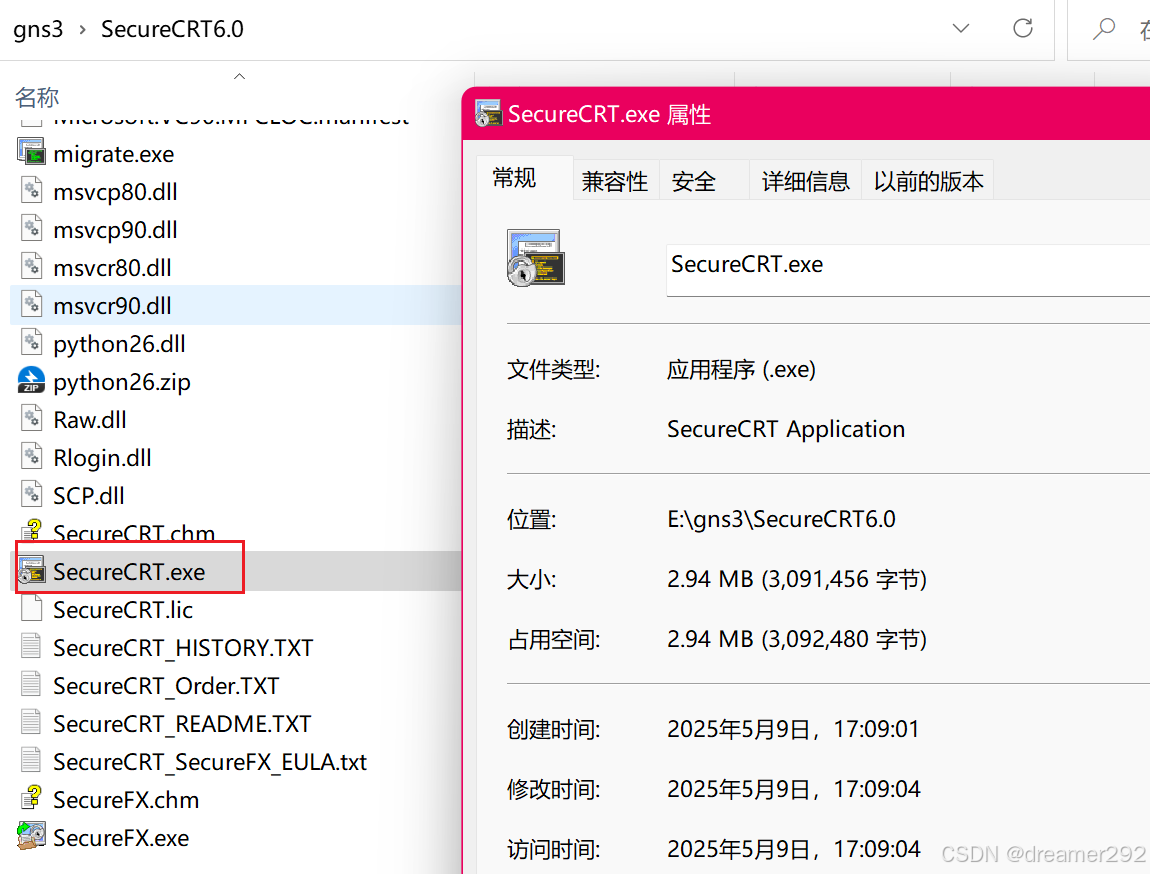The image size is (1150, 874).
Task: Click the Rlogin.dll file icon
Action: (32, 458)
